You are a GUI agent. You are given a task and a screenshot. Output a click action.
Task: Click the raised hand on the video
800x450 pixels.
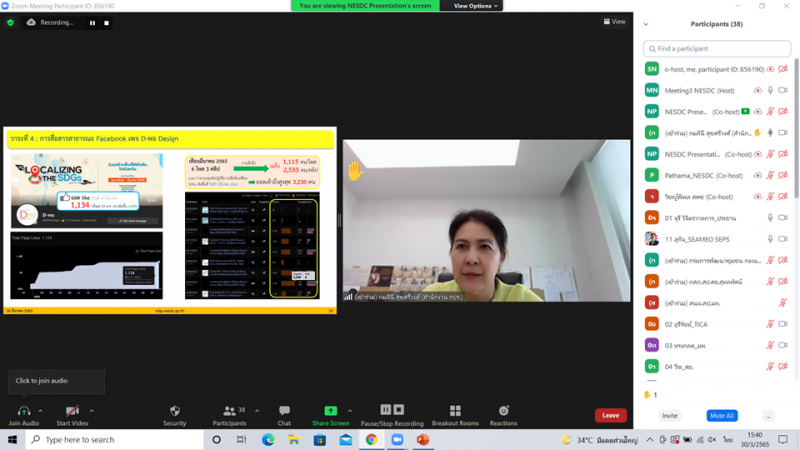(355, 171)
